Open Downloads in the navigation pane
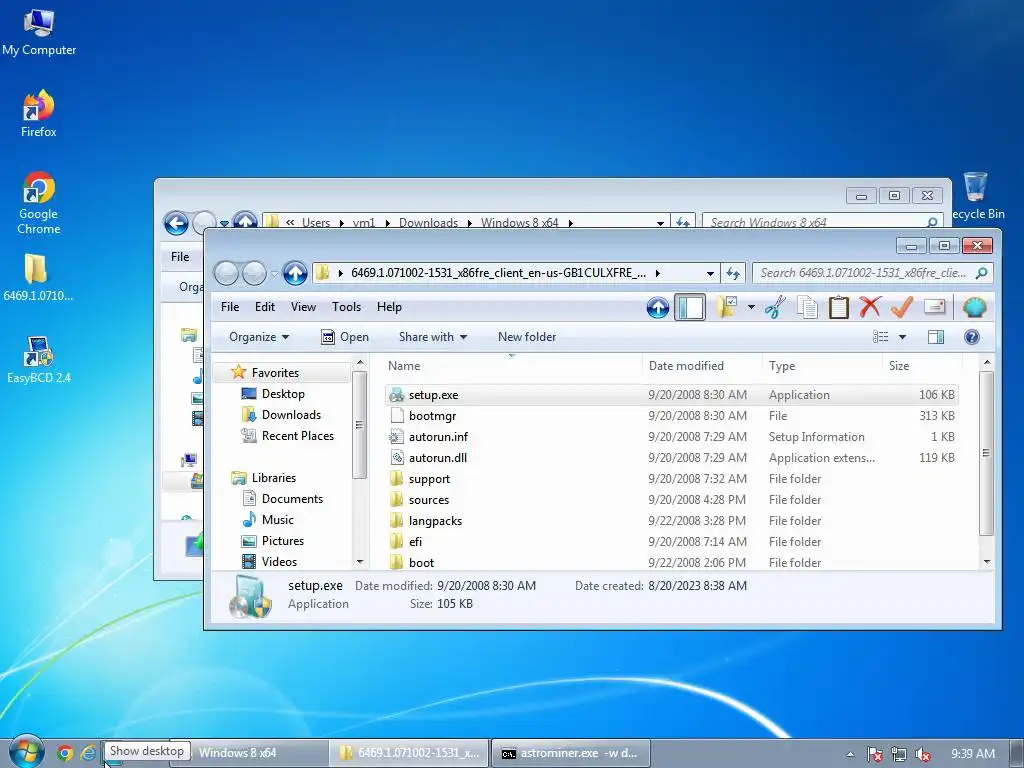This screenshot has height=768, width=1024. click(x=291, y=415)
